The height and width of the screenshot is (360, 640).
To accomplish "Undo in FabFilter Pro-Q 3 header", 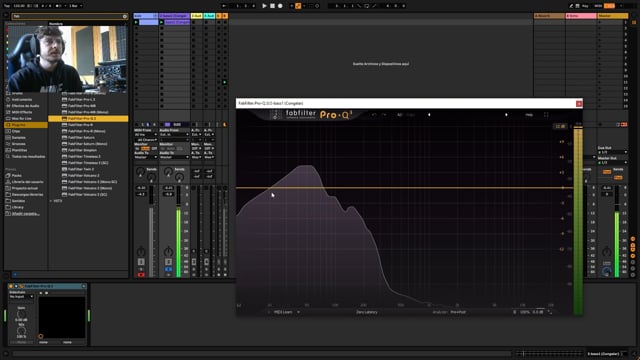I will point(374,115).
